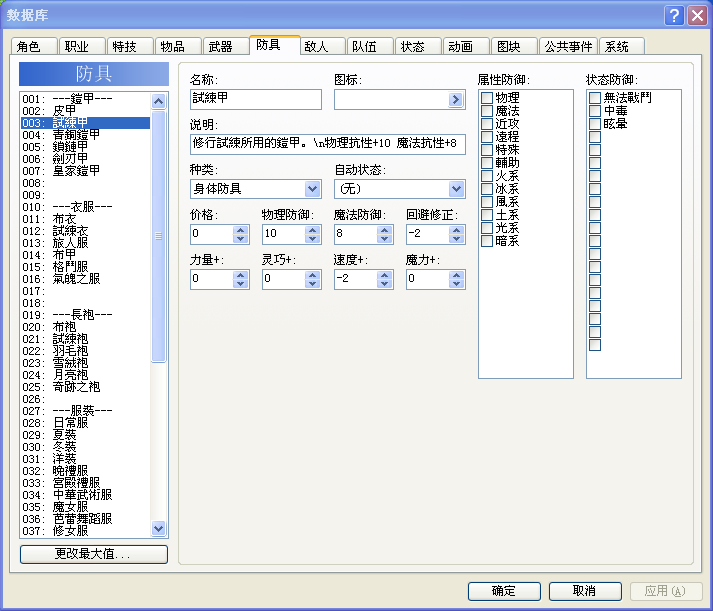Toggle 魔法 attribute defense checkbox

click(487, 111)
